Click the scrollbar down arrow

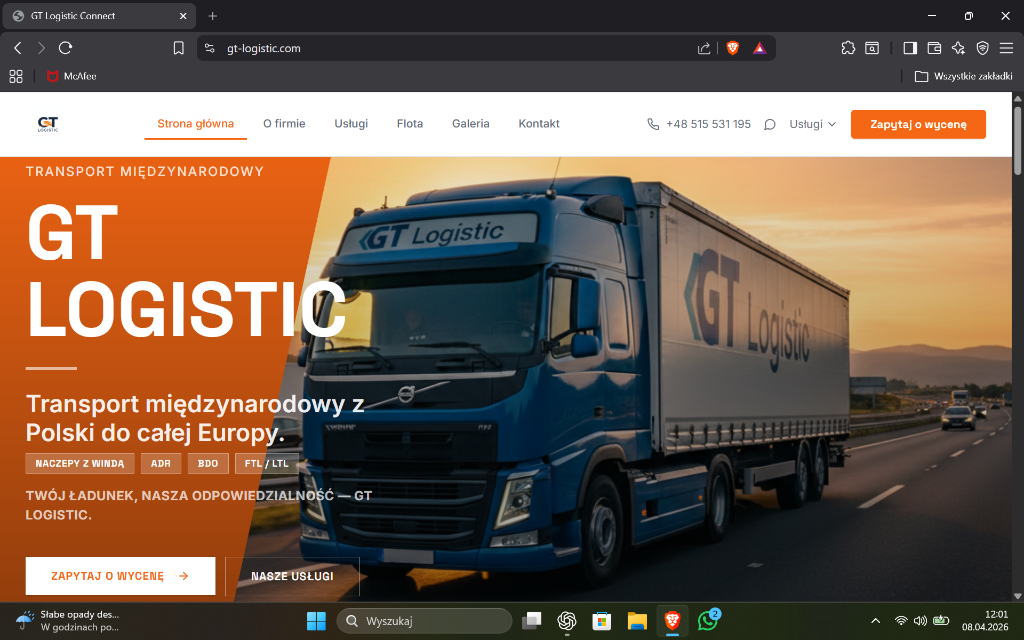point(1017,596)
